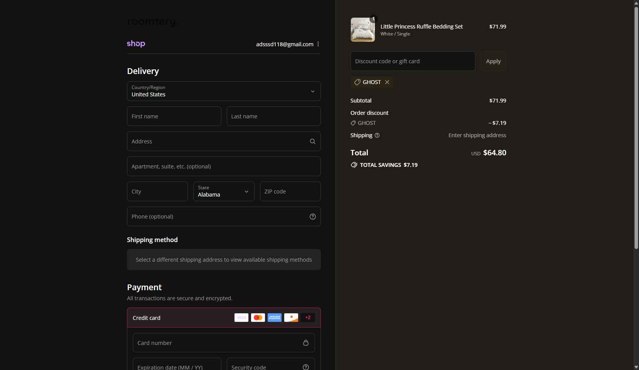Screen dimensions: 639x370
Task: Focus the First name field
Action: tap(174, 117)
